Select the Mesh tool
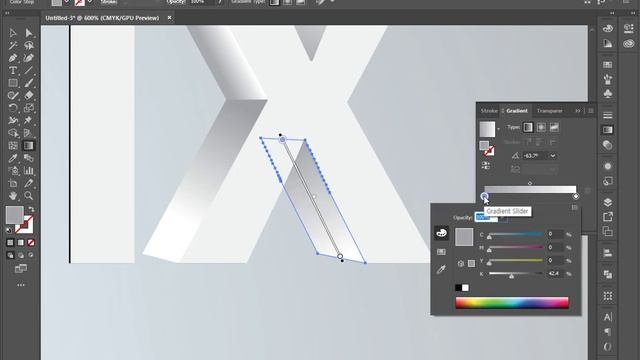Screen dimensions: 640x360 (x=13, y=146)
